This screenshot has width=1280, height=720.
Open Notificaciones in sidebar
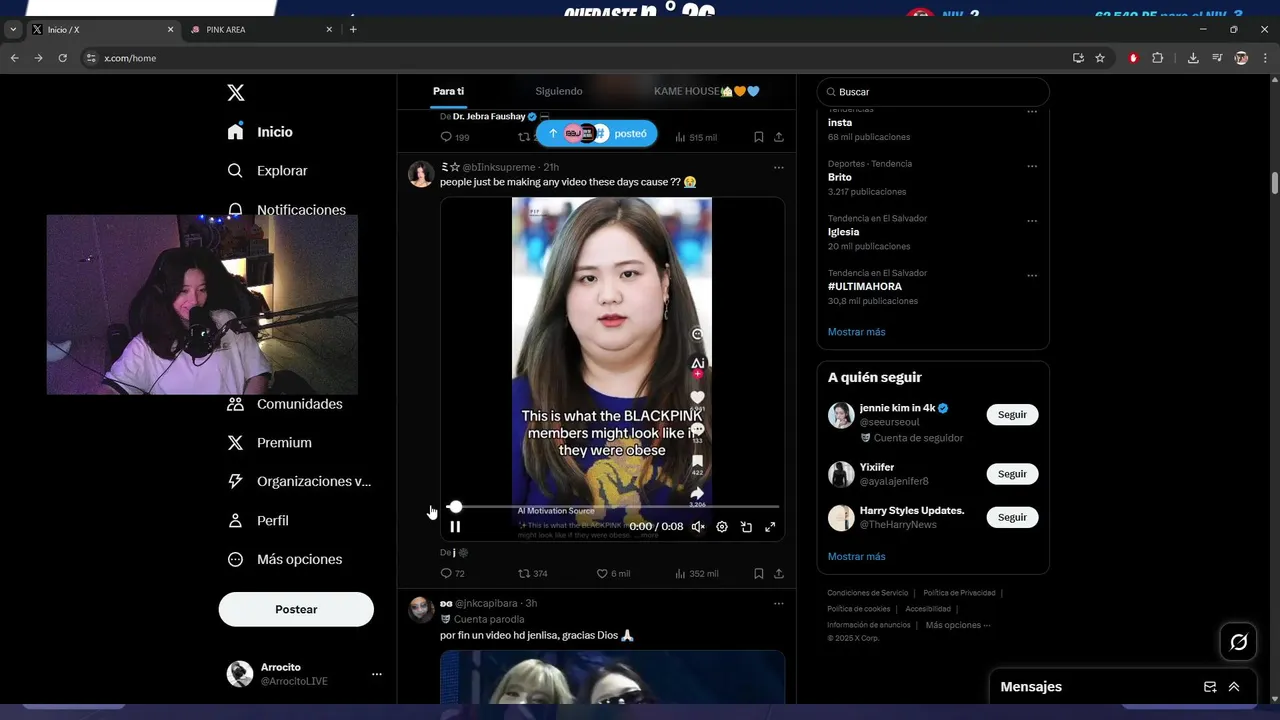pos(286,210)
